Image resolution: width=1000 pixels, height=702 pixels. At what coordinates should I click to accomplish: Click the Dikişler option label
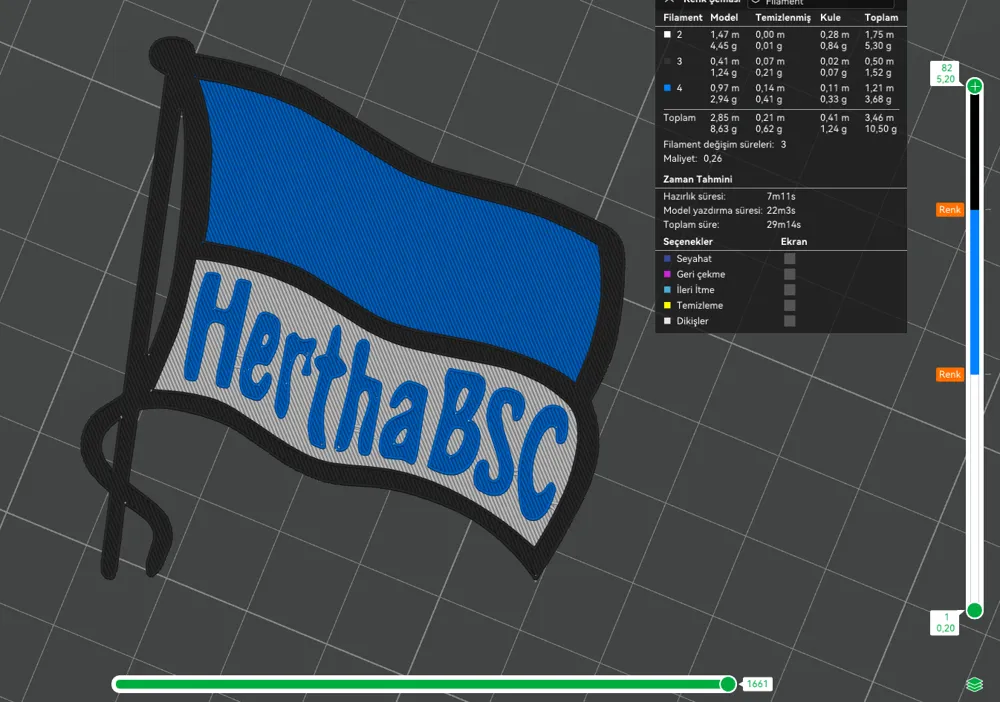click(693, 321)
